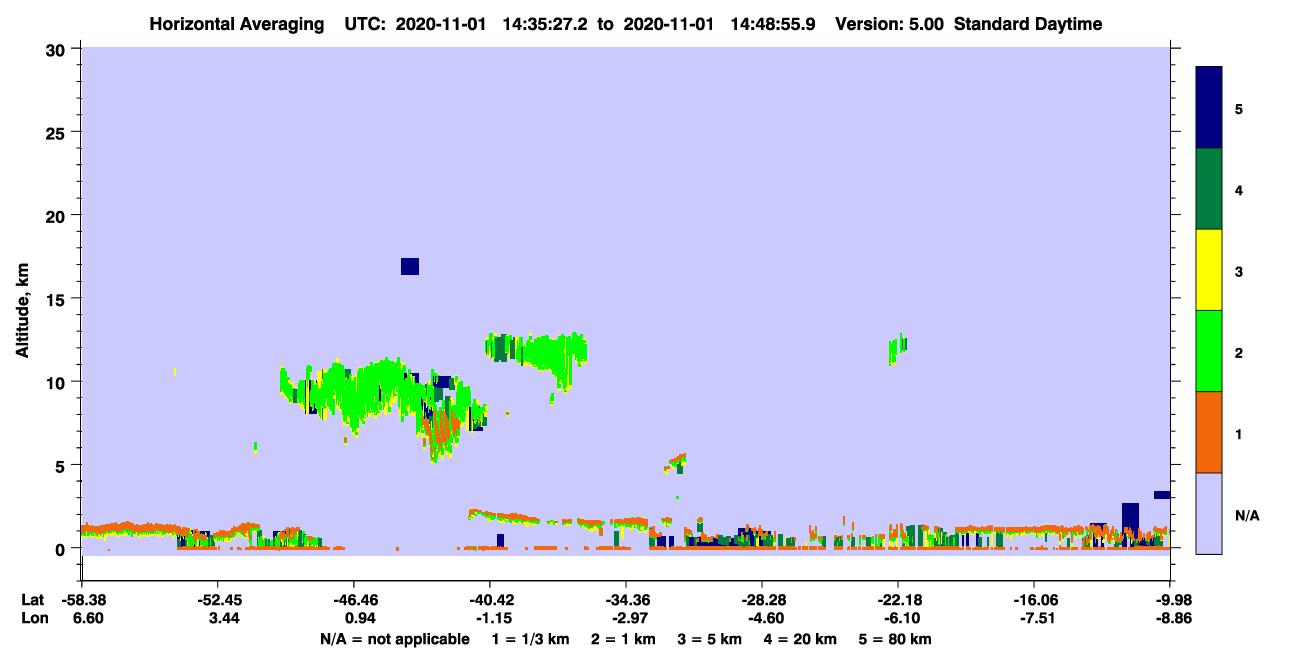Image resolution: width=1300 pixels, height=667 pixels.
Task: Click '3 = 5 km' legend text
Action: [x=711, y=639]
